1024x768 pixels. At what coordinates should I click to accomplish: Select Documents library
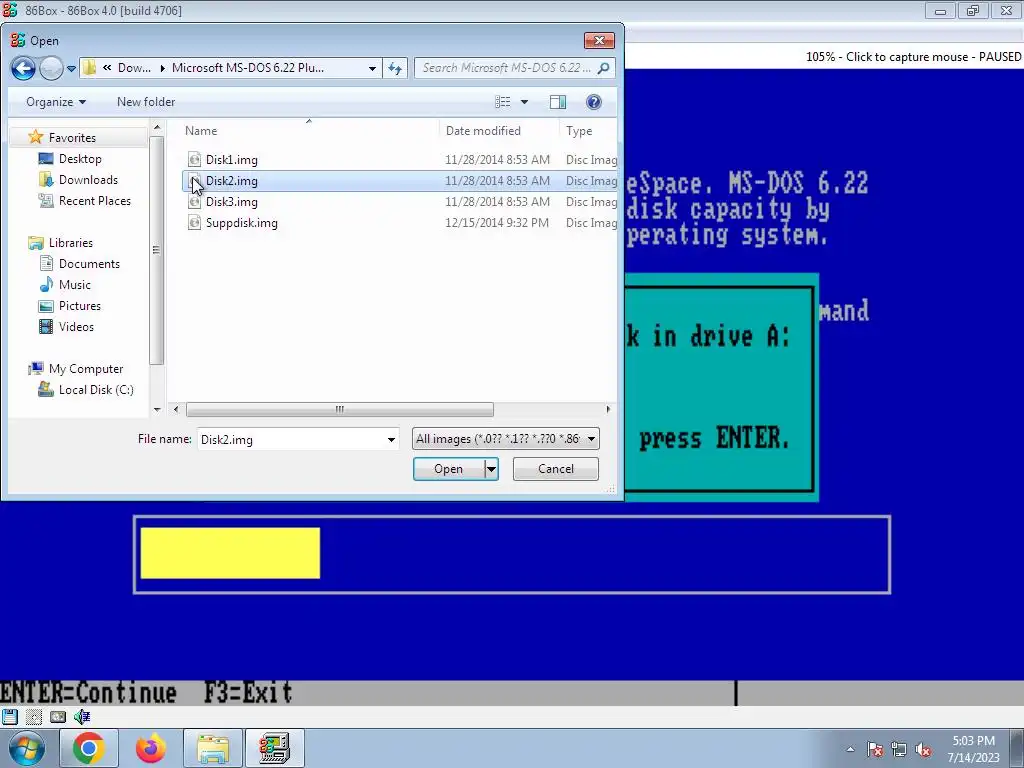click(89, 264)
